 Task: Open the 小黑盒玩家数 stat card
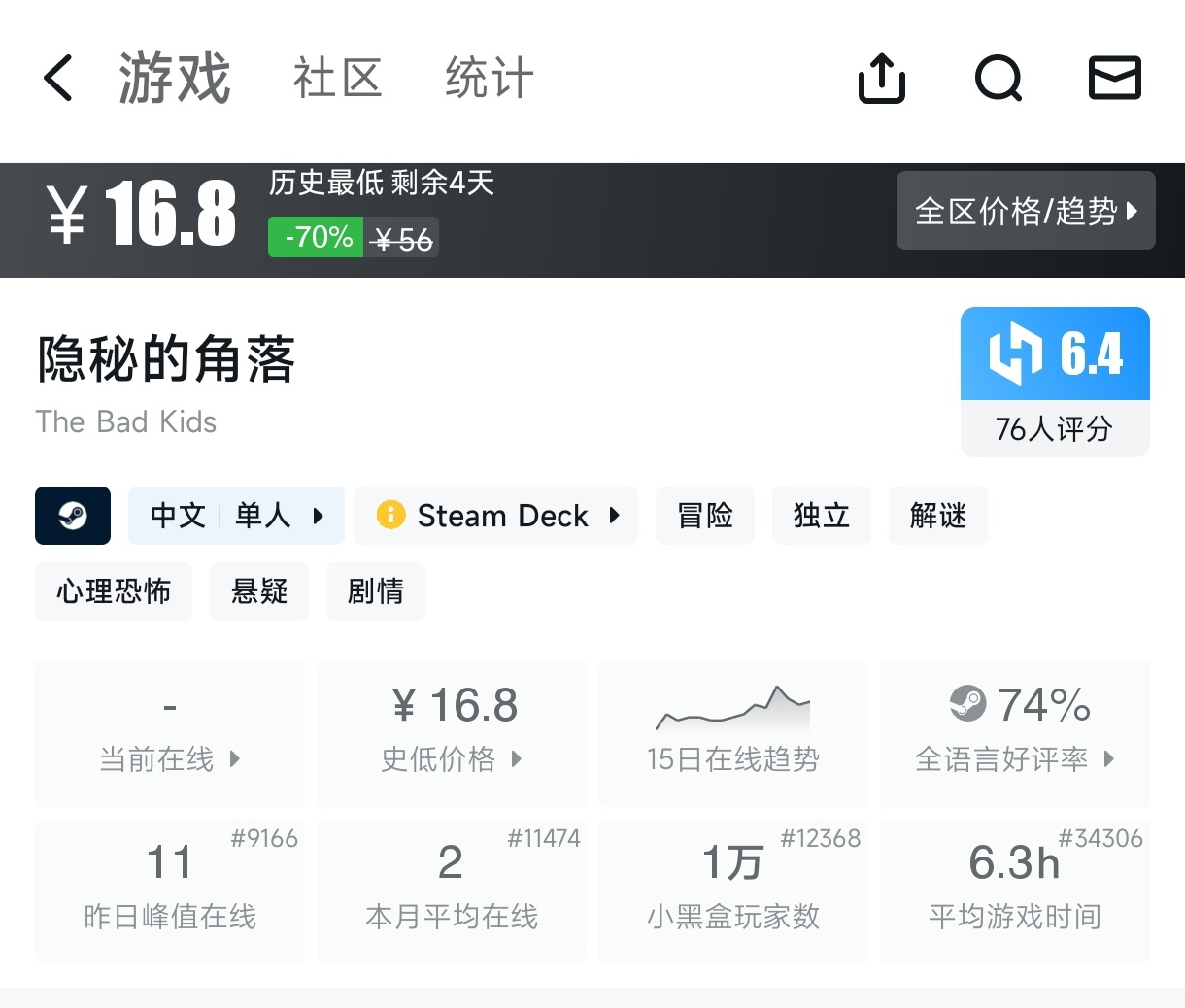pos(733,890)
